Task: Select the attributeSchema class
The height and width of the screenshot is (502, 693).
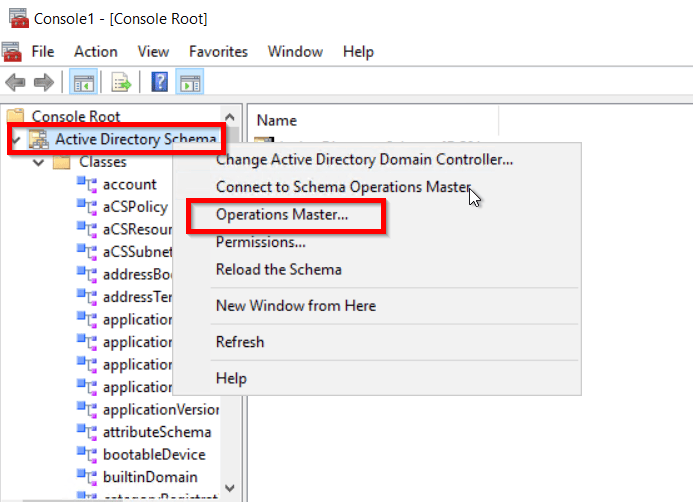Action: [157, 432]
